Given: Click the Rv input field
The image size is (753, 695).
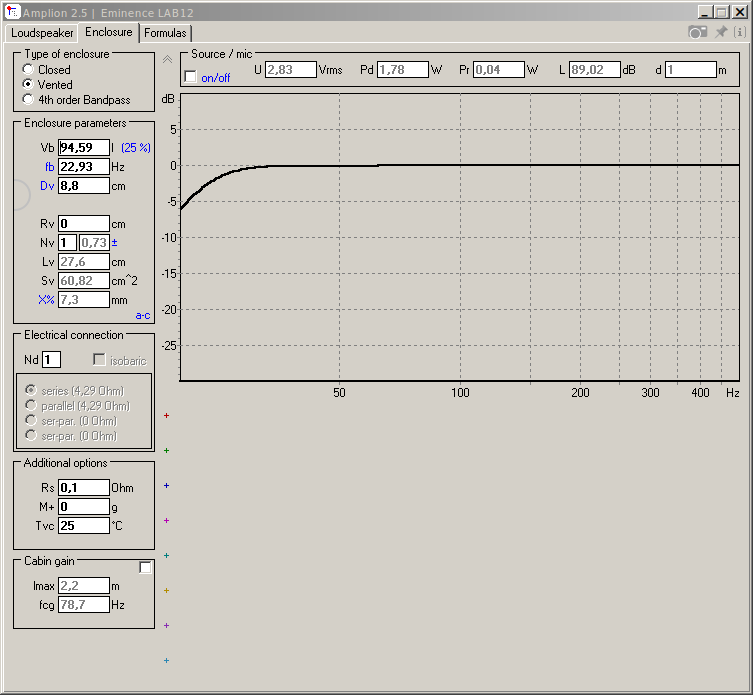Looking at the screenshot, I should (84, 223).
